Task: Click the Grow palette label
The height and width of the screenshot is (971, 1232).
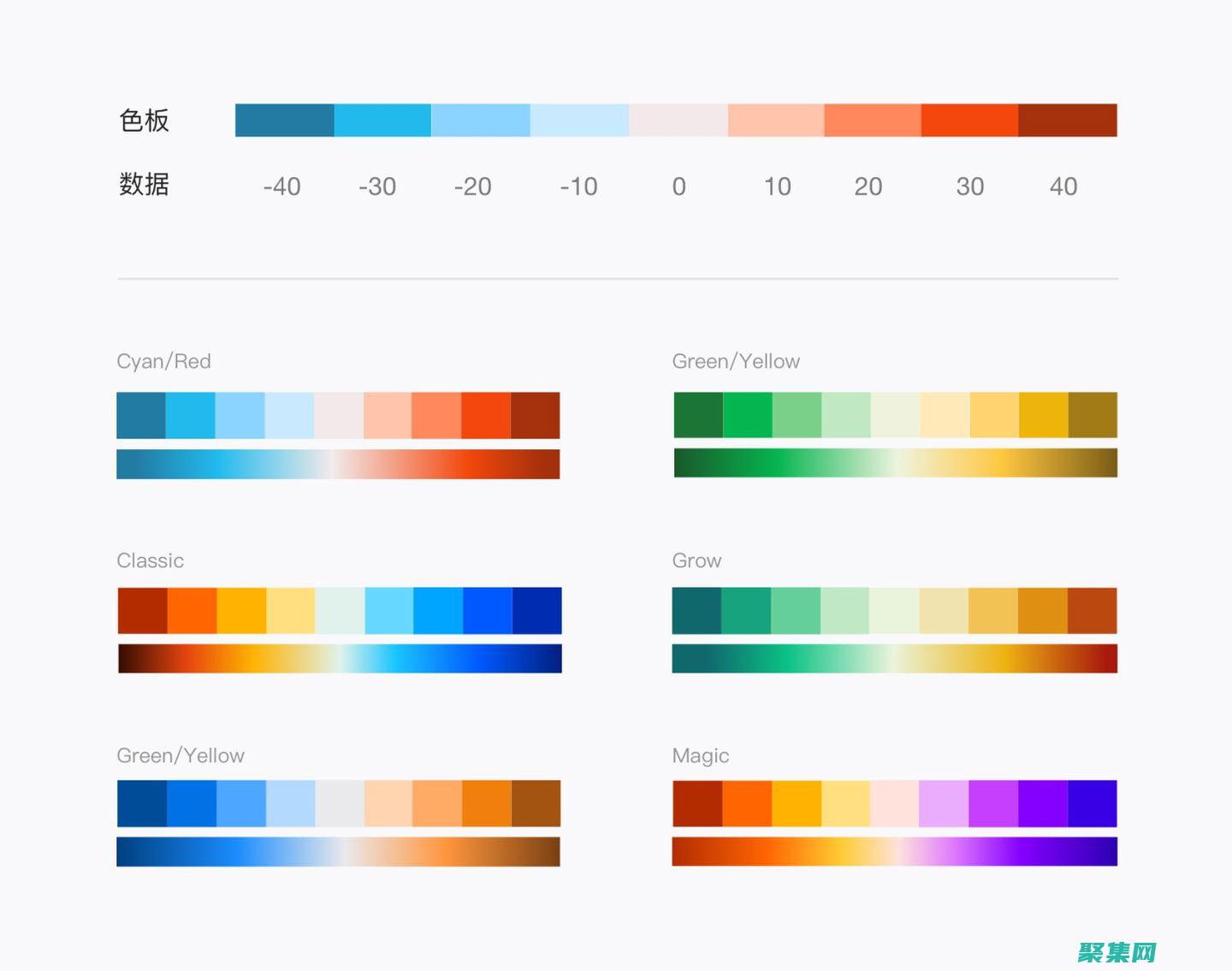Action: click(696, 561)
